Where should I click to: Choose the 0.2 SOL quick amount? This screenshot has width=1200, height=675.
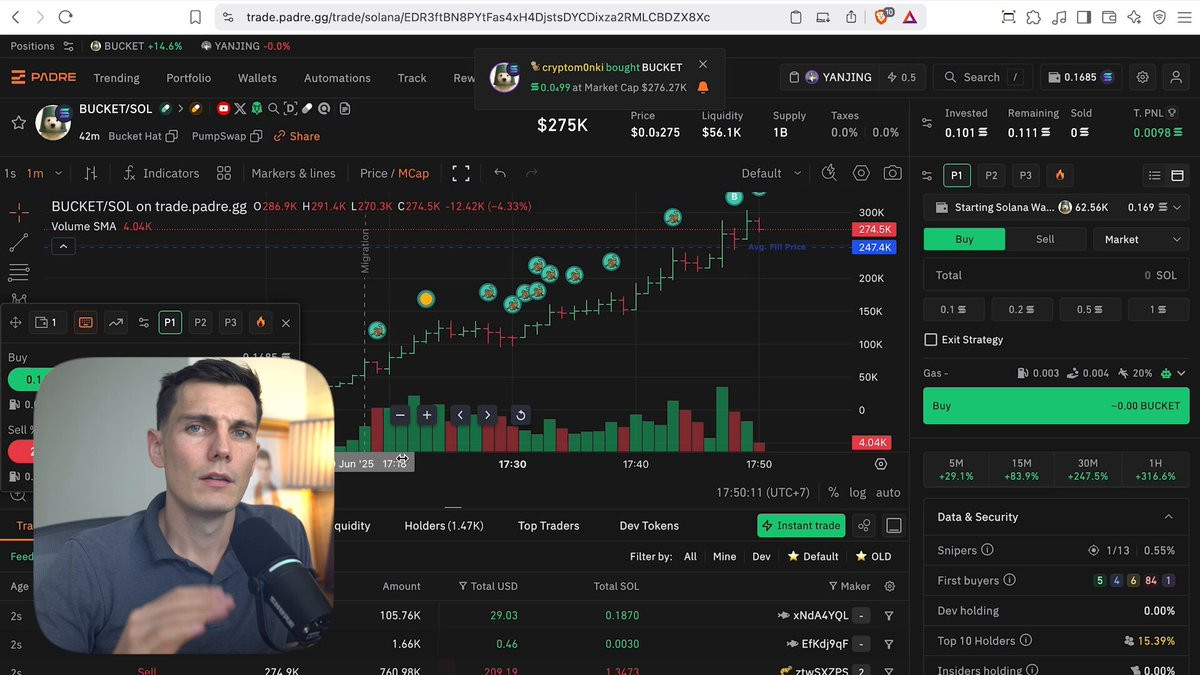click(1022, 309)
